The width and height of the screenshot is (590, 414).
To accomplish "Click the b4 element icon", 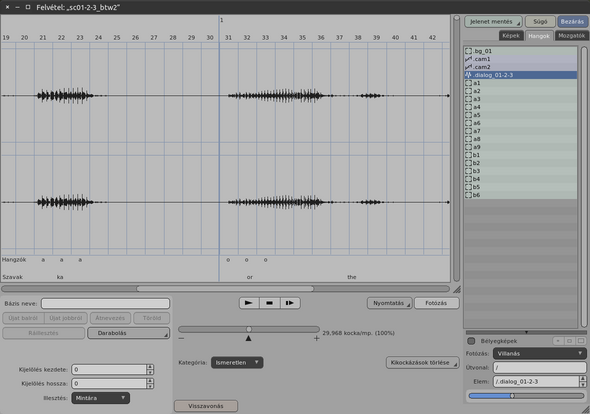I will 468,179.
